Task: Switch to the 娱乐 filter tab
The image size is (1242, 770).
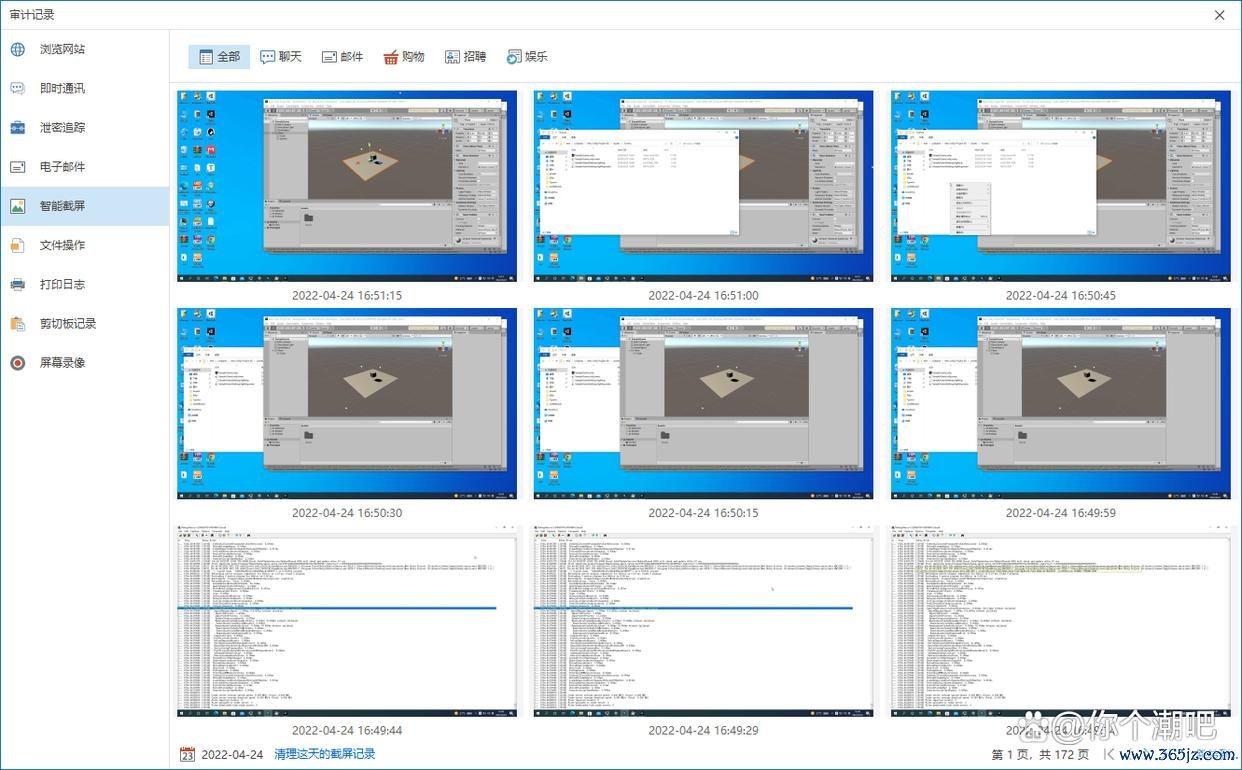Action: (528, 57)
